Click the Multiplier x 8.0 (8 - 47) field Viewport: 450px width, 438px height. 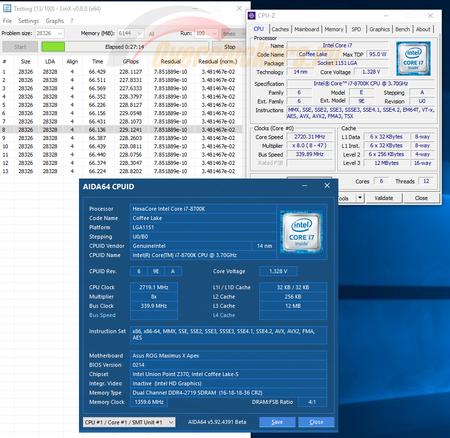(310, 146)
